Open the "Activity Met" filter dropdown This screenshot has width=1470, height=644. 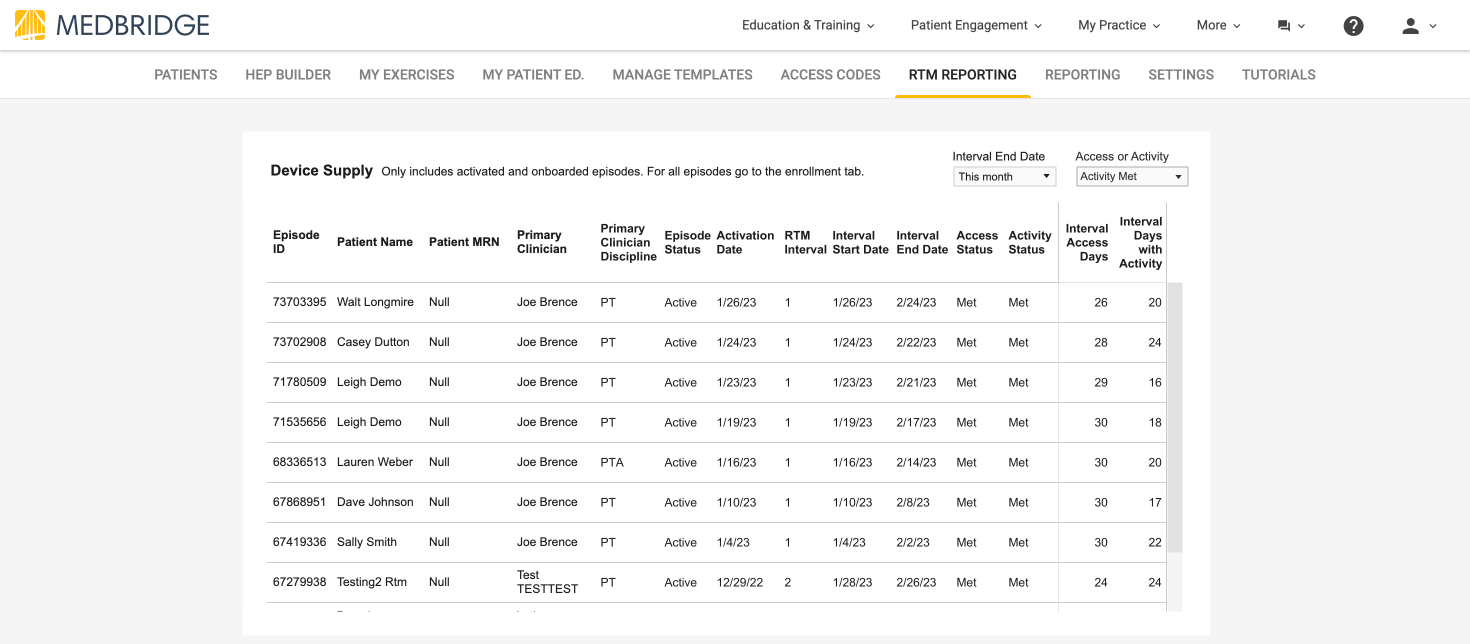(1131, 176)
